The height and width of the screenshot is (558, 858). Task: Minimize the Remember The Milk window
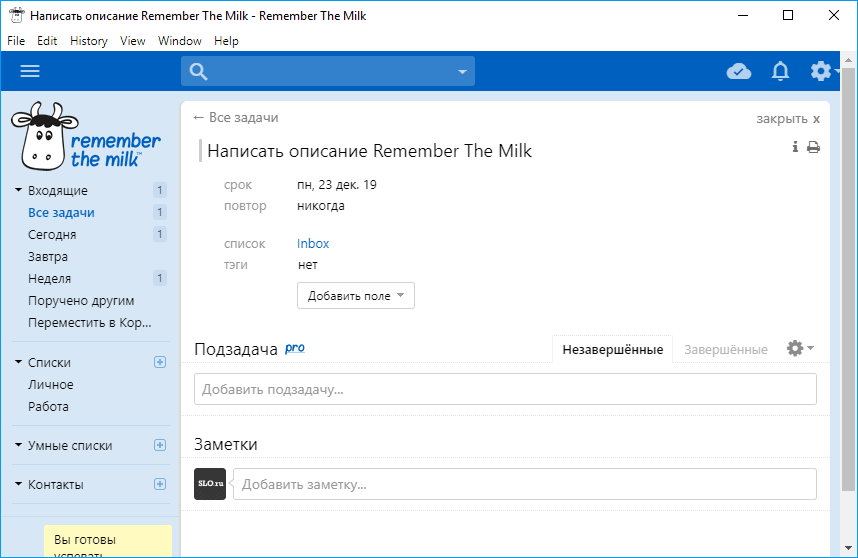tap(743, 15)
